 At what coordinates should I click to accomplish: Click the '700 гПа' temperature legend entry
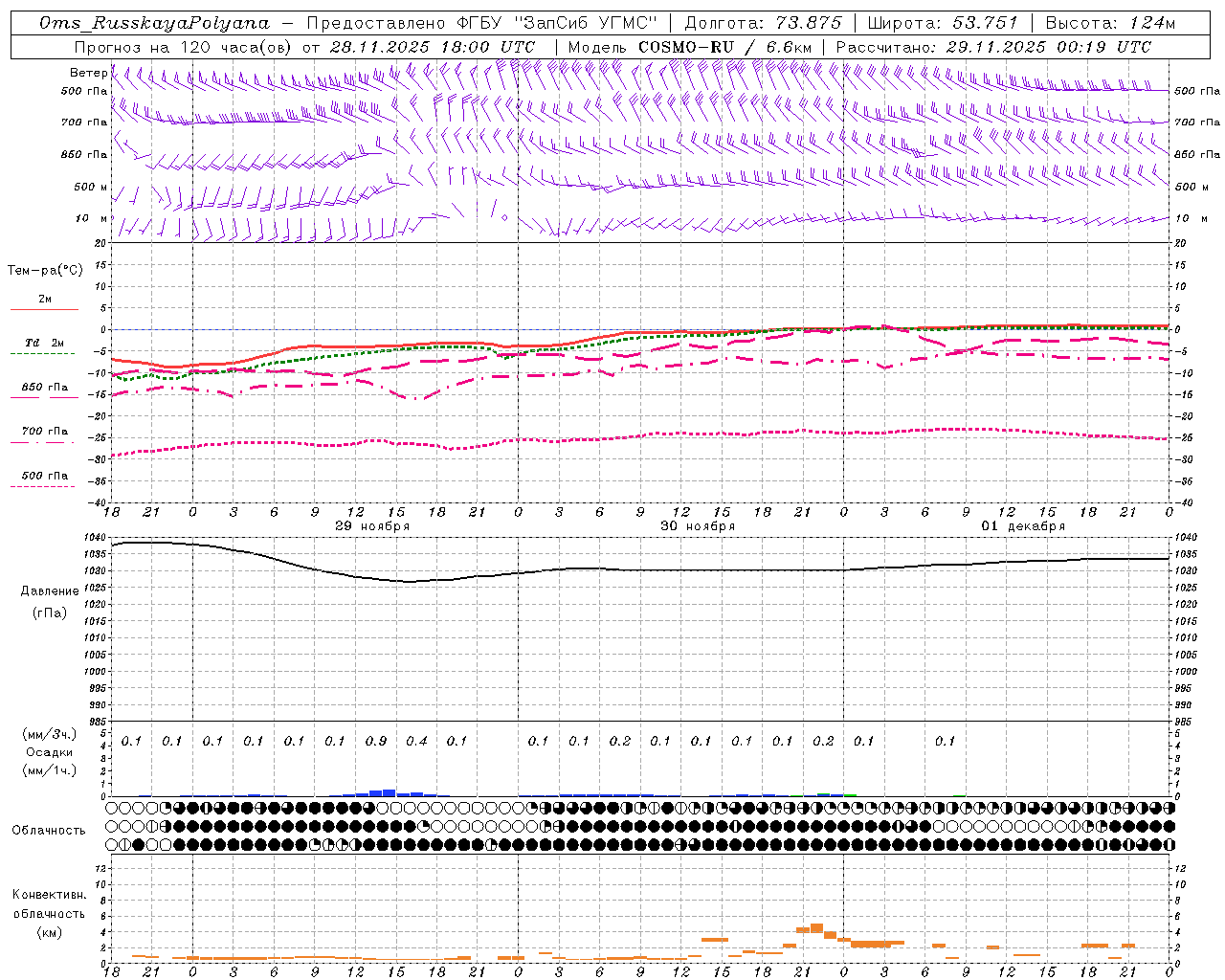[44, 432]
